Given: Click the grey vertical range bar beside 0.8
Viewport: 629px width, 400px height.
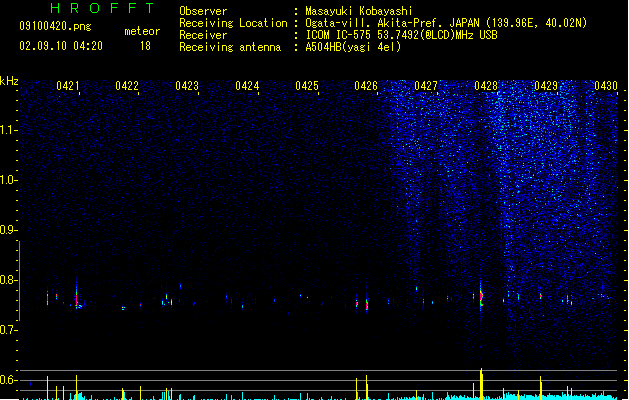Looking at the screenshot, I should tap(19, 281).
